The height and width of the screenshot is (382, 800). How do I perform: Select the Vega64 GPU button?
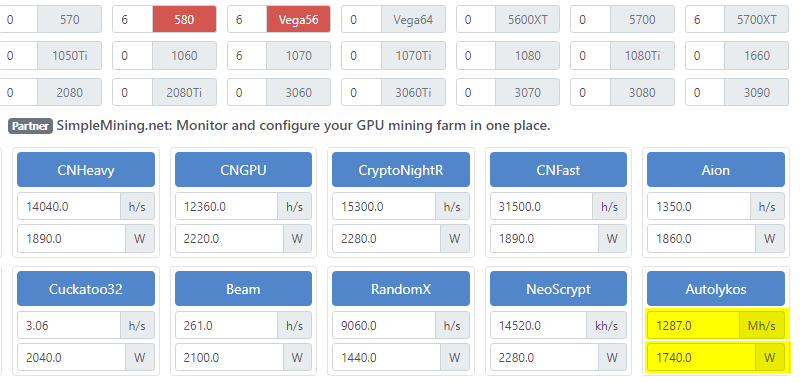pyautogui.click(x=413, y=19)
